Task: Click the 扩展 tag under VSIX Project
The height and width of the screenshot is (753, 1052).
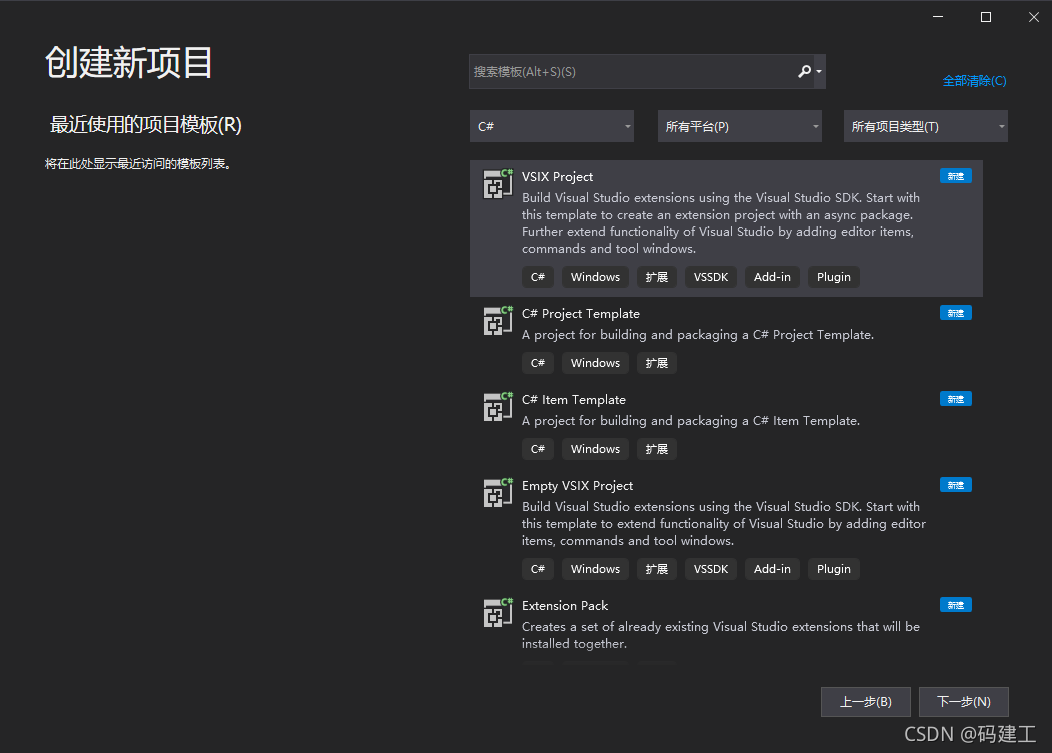Action: (x=657, y=277)
